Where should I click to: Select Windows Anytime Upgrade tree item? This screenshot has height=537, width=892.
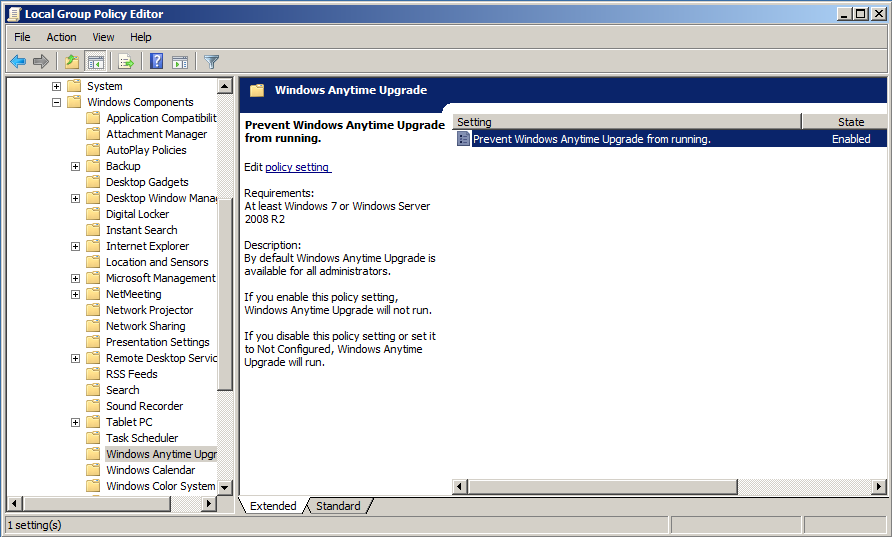(x=161, y=454)
